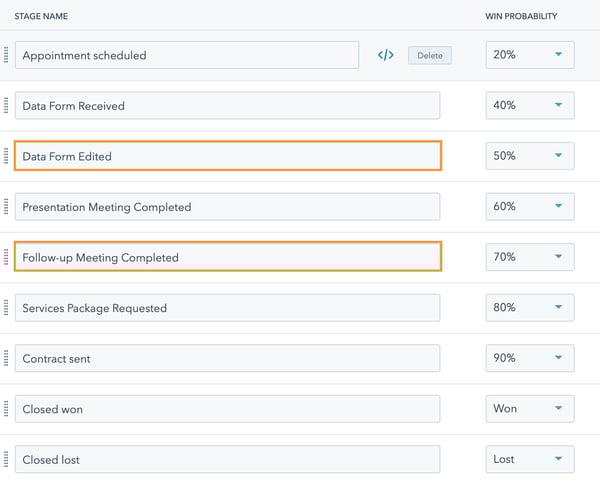Click the drag handle beside Data Form Received

(6, 106)
